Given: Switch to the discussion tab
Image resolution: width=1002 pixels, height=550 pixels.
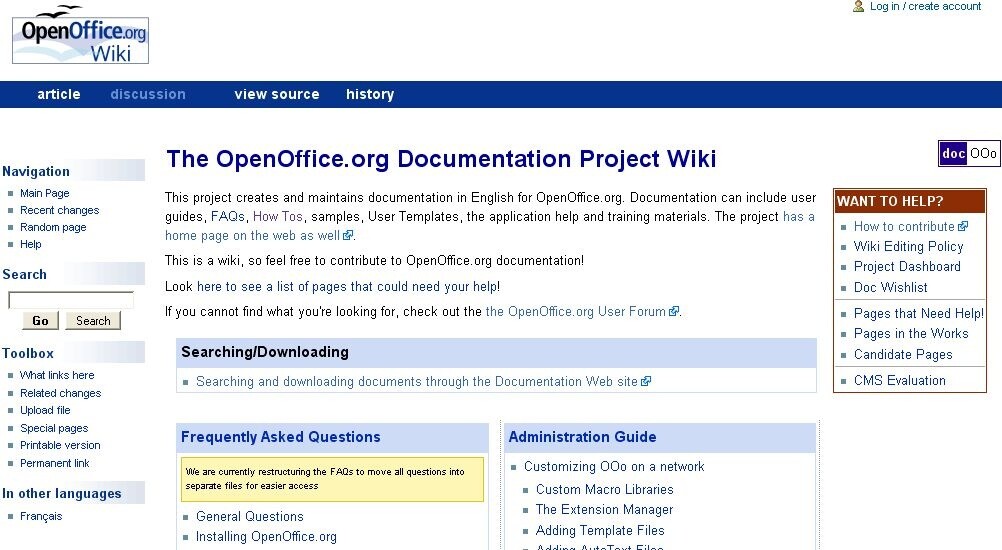Looking at the screenshot, I should [x=148, y=94].
